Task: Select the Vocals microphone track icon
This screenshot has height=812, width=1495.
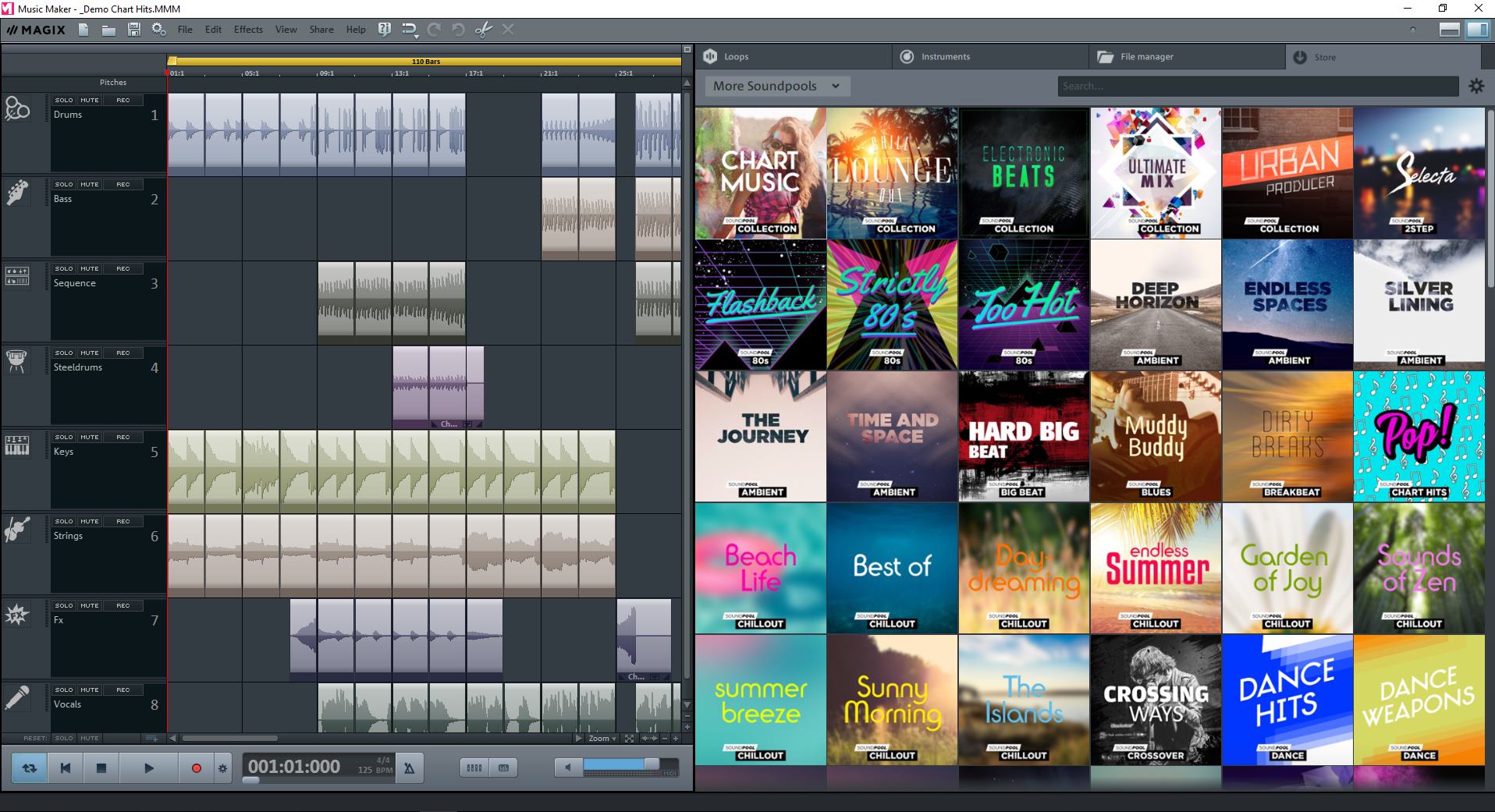Action: 17,697
